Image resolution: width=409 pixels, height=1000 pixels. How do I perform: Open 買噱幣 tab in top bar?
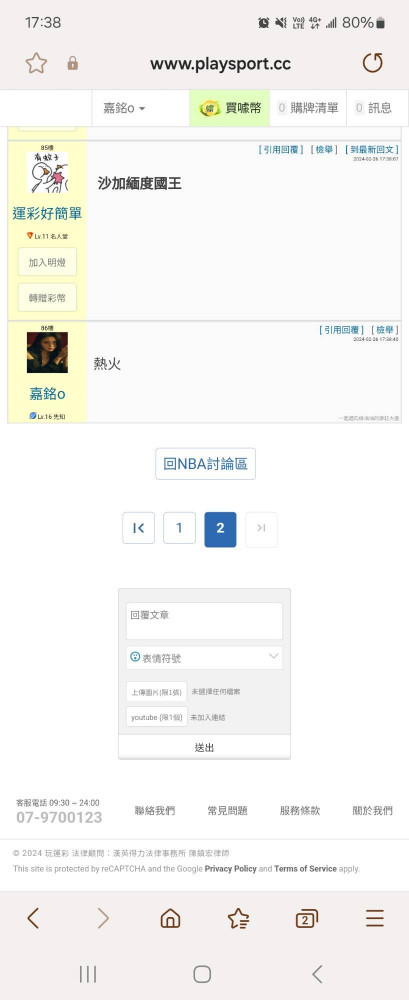[x=230, y=108]
